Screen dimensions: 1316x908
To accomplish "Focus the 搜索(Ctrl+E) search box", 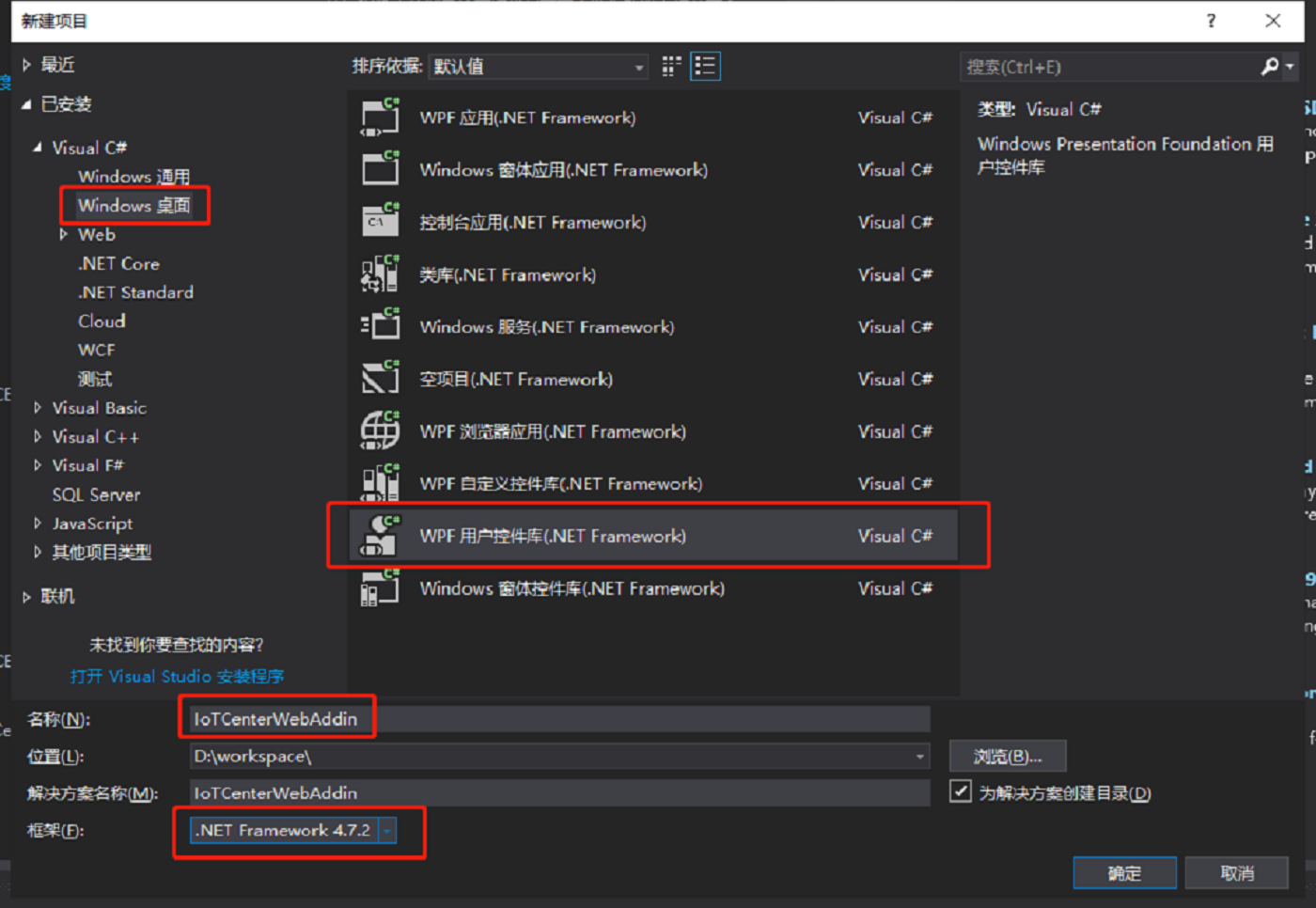I will point(1111,67).
